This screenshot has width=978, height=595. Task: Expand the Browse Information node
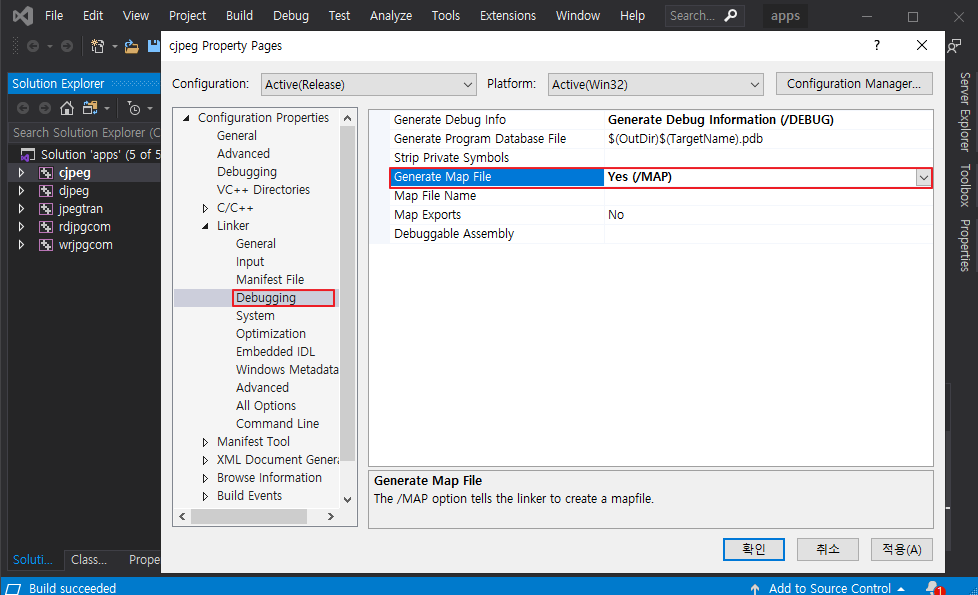click(205, 478)
